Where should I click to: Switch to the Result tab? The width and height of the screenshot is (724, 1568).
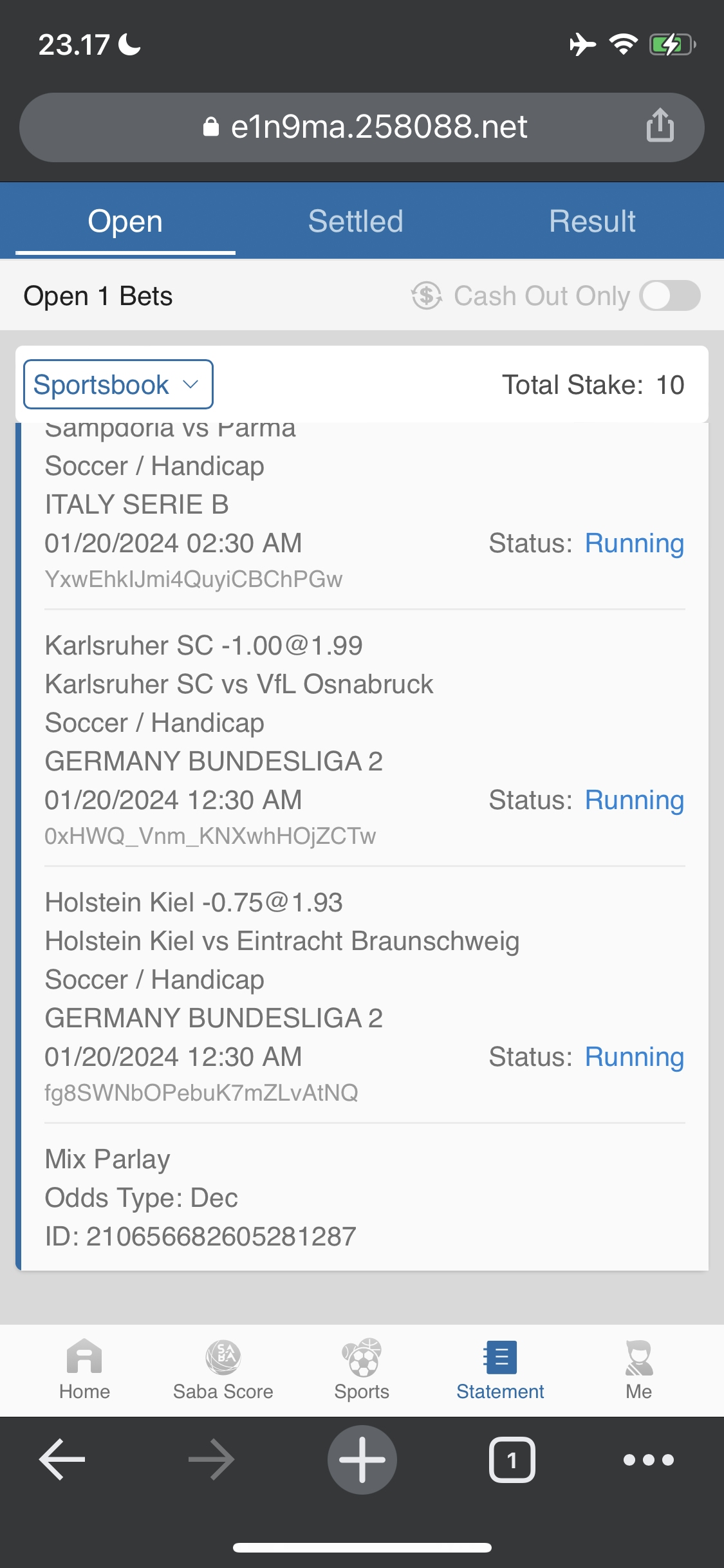(592, 221)
